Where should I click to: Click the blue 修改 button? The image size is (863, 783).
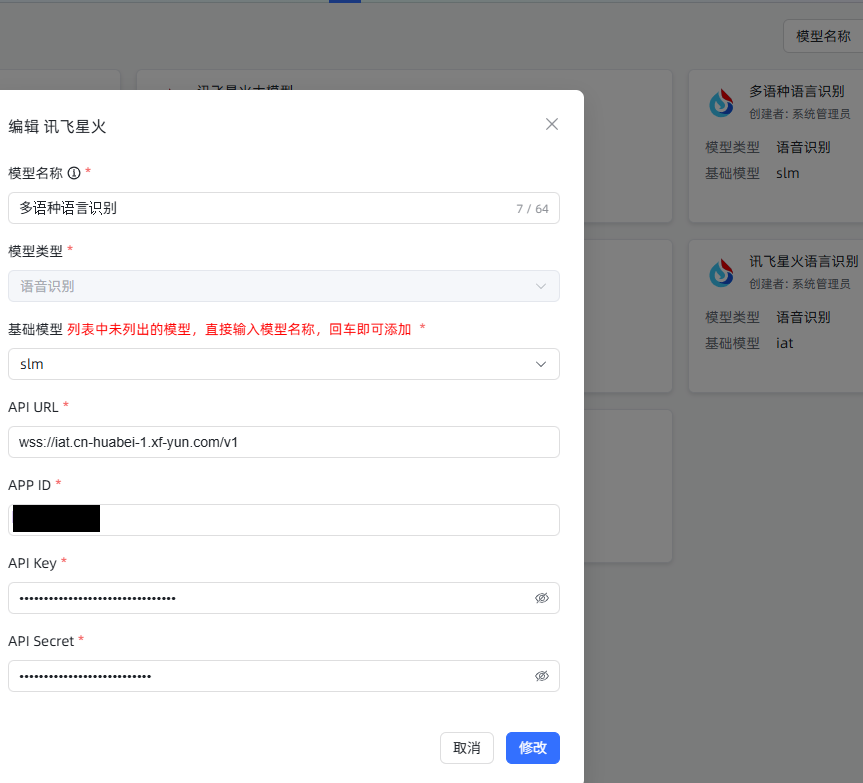point(532,748)
